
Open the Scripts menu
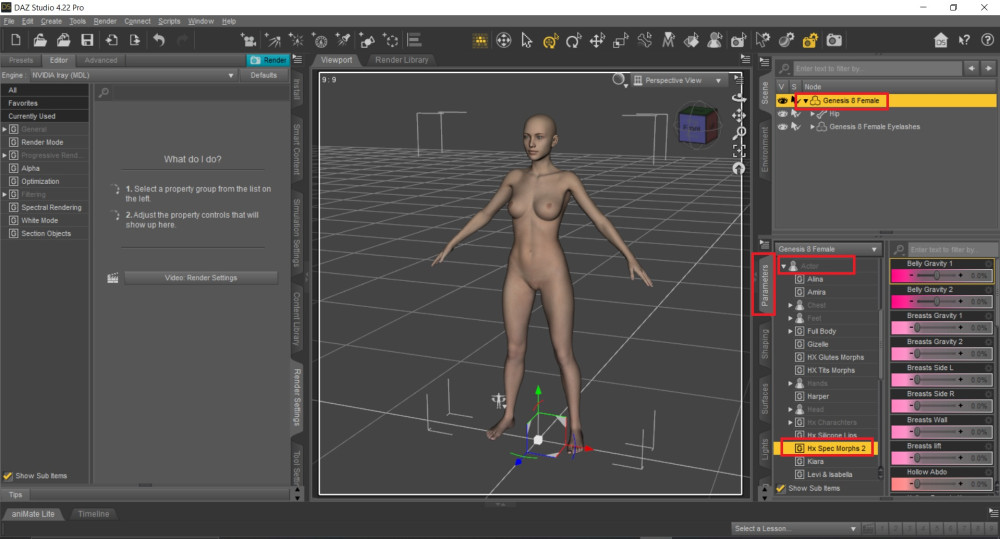coord(169,21)
